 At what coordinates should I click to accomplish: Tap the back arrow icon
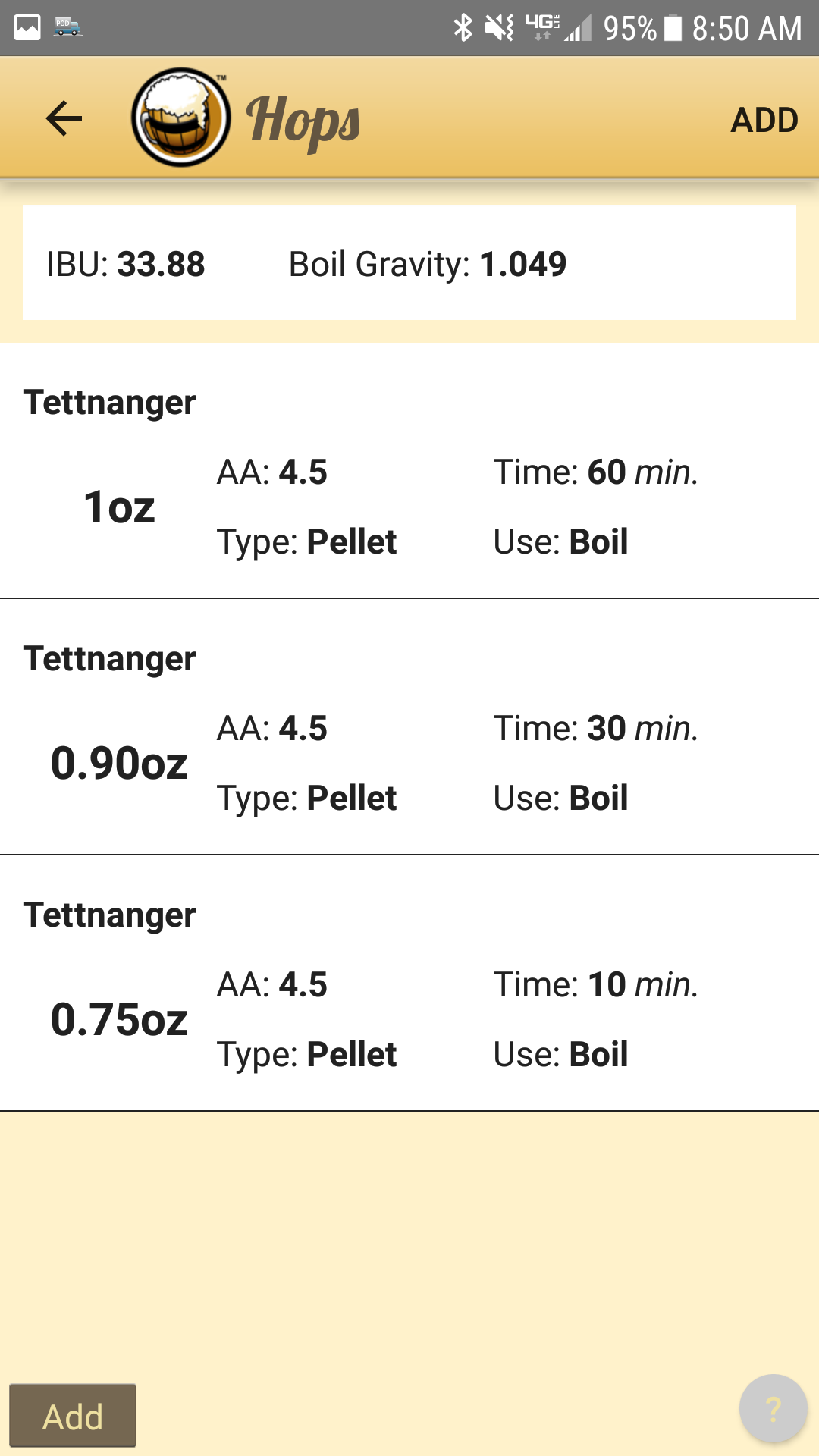pyautogui.click(x=64, y=118)
